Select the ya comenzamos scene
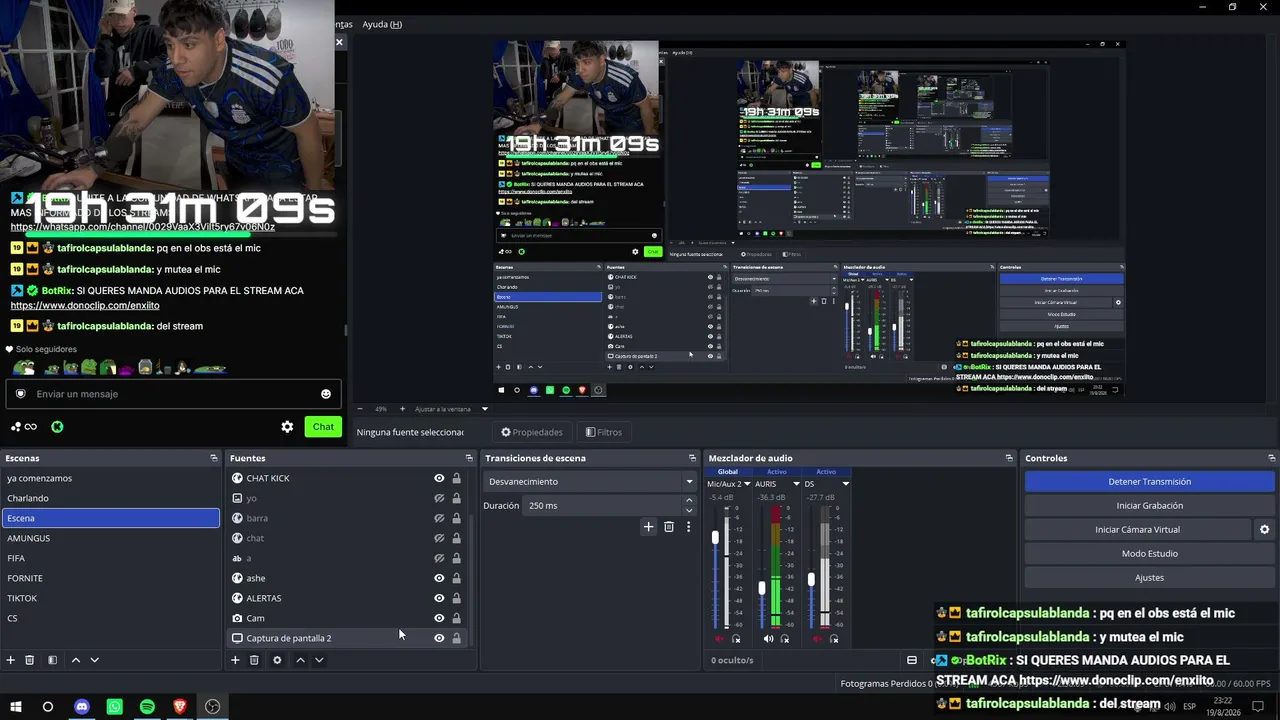 point(111,478)
